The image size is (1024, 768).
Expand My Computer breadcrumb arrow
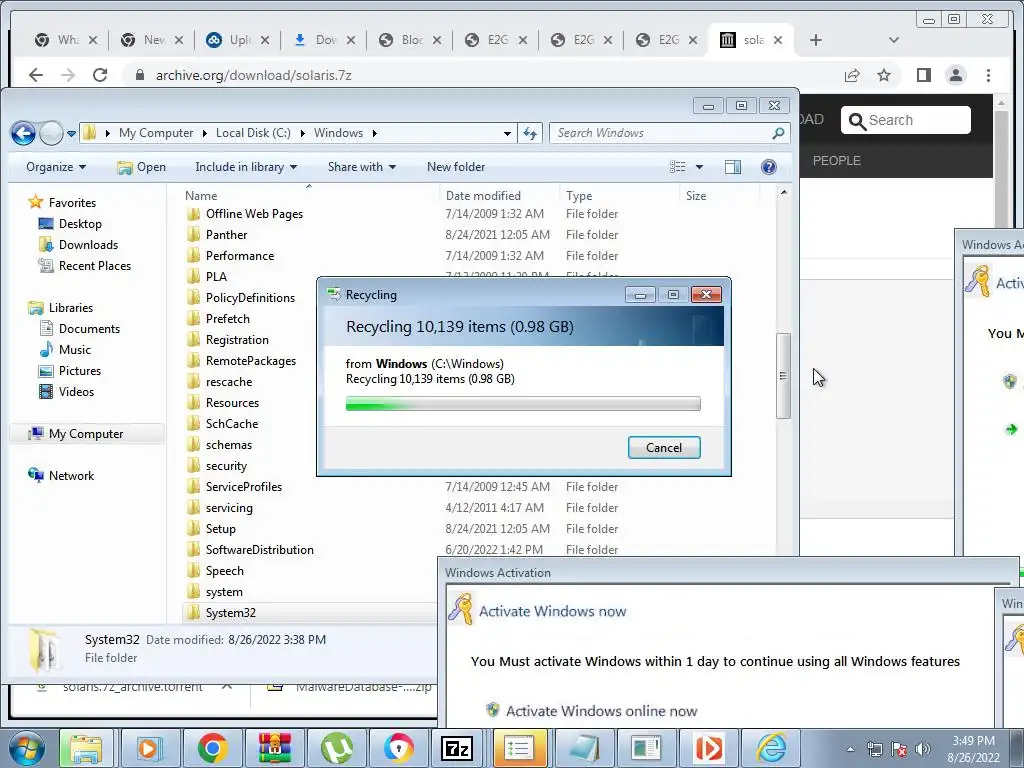pyautogui.click(x=204, y=133)
